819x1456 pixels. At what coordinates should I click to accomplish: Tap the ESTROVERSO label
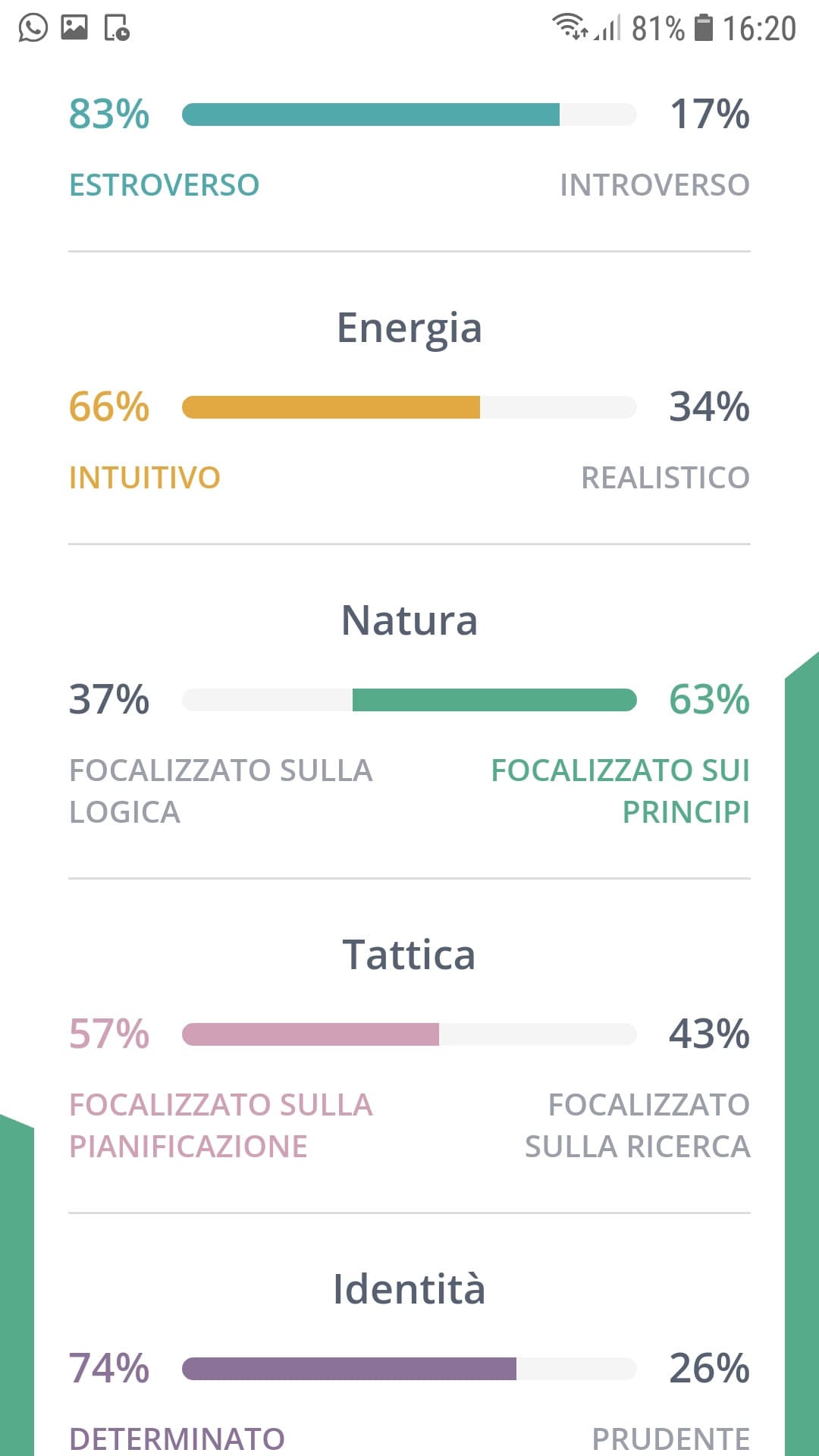tap(164, 185)
